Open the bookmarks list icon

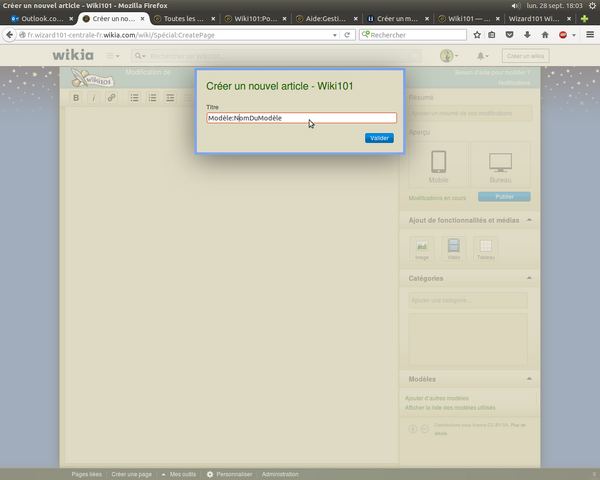click(492, 35)
